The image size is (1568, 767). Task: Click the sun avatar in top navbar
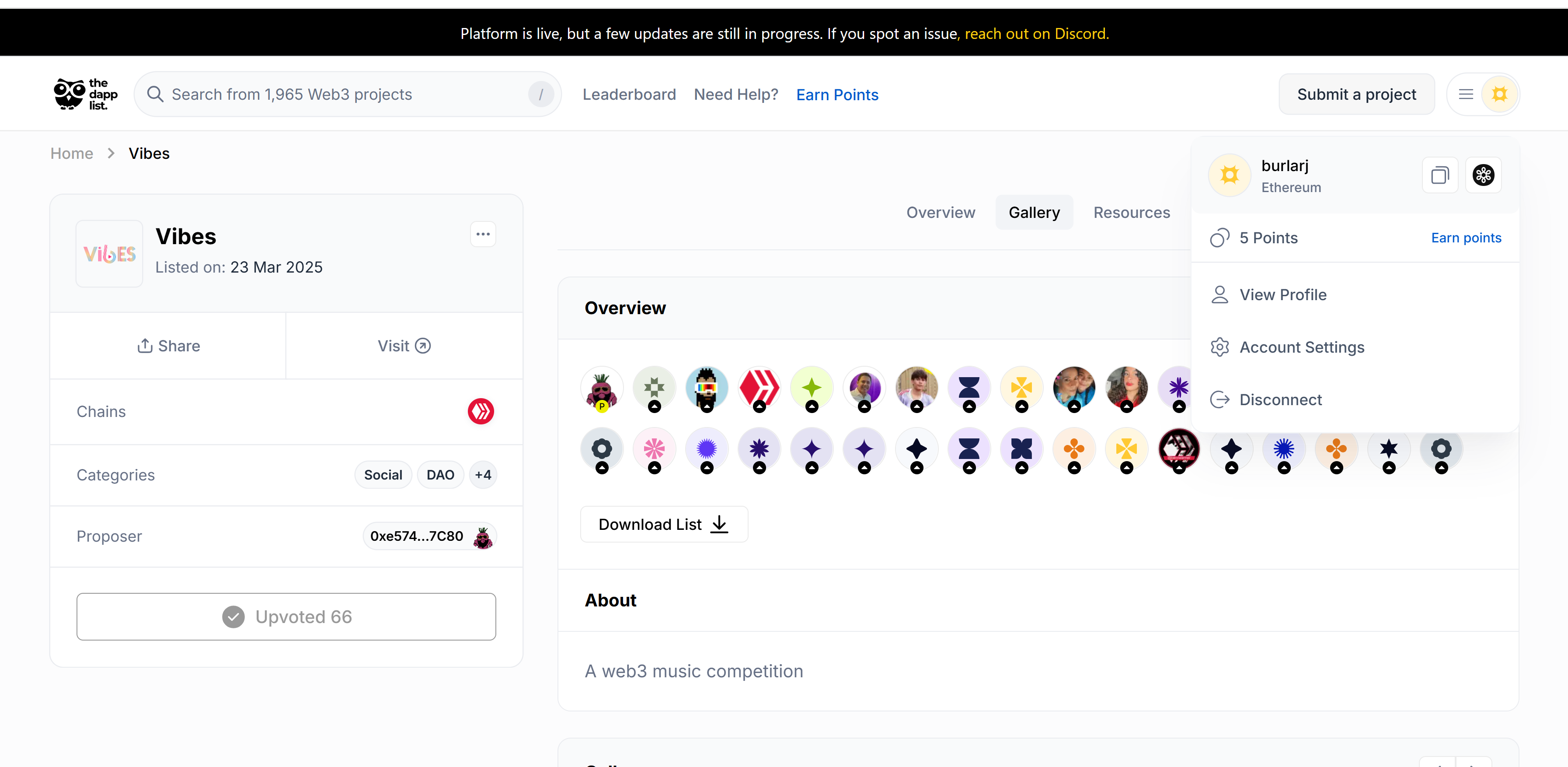click(1500, 95)
